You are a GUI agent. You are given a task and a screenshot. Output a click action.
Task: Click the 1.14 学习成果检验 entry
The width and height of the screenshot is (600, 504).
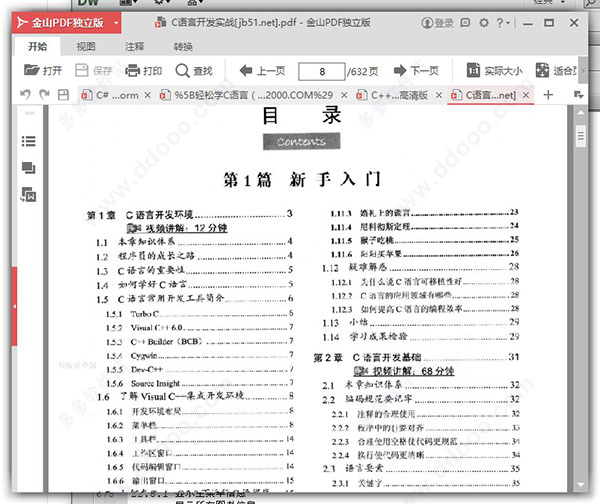pos(421,336)
